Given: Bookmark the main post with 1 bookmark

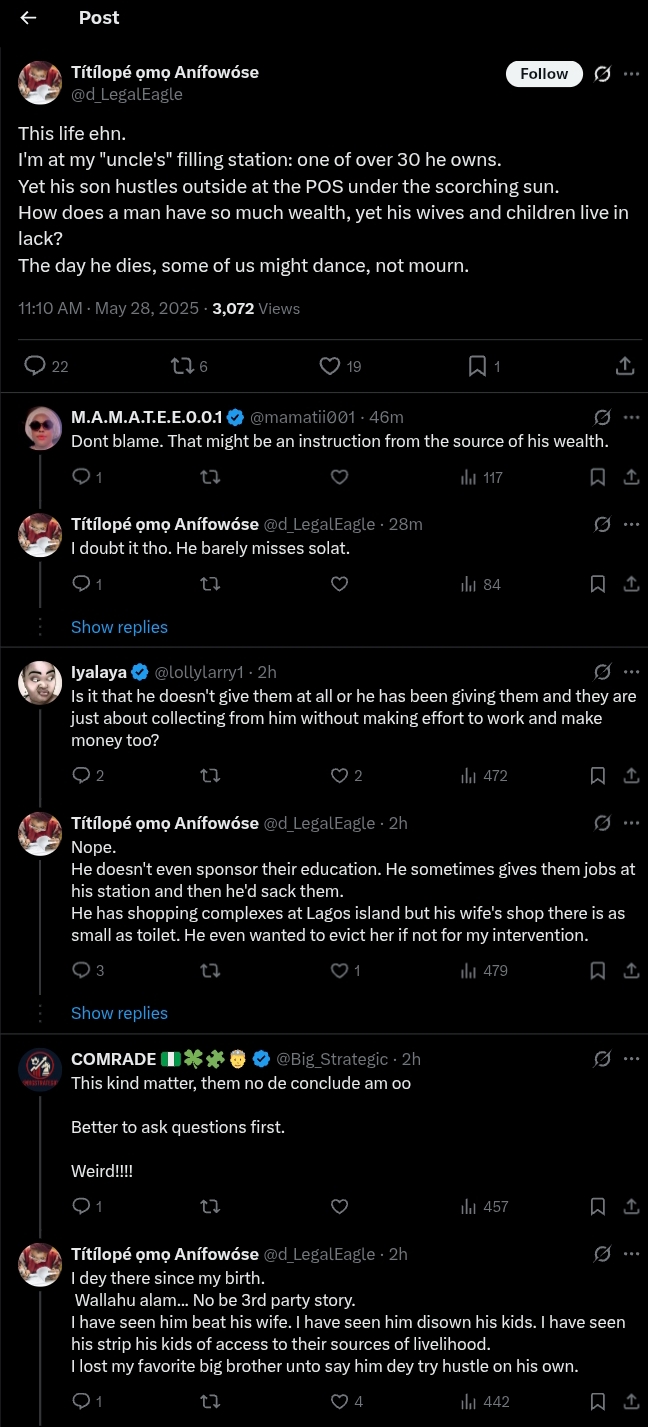Looking at the screenshot, I should (x=478, y=366).
